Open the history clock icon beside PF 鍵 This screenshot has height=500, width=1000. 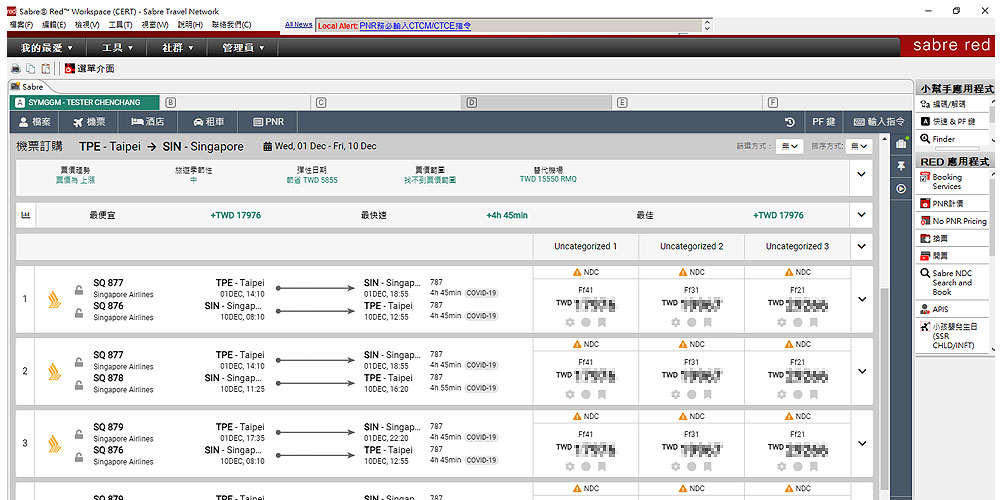789,122
